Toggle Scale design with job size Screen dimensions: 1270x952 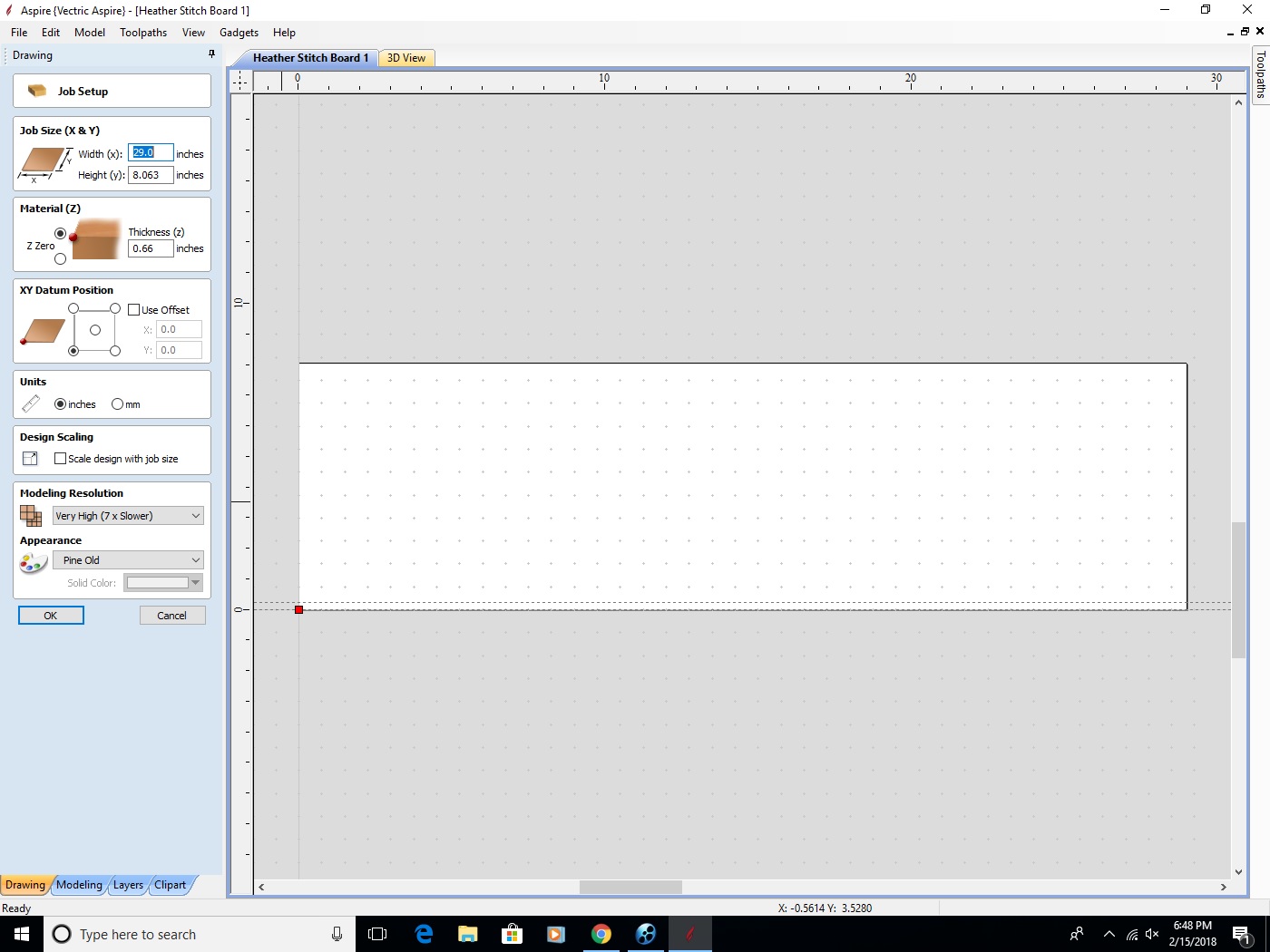(x=60, y=459)
